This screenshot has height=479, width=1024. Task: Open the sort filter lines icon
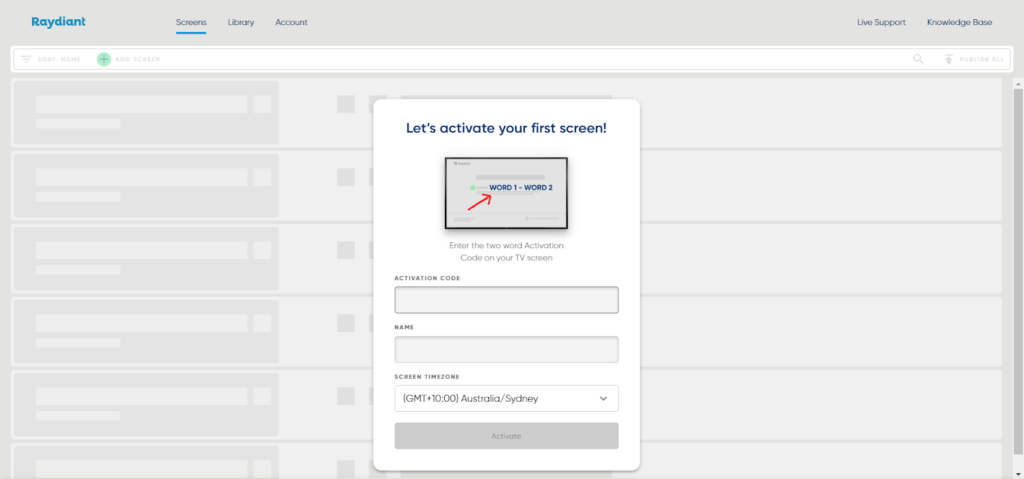[x=26, y=59]
